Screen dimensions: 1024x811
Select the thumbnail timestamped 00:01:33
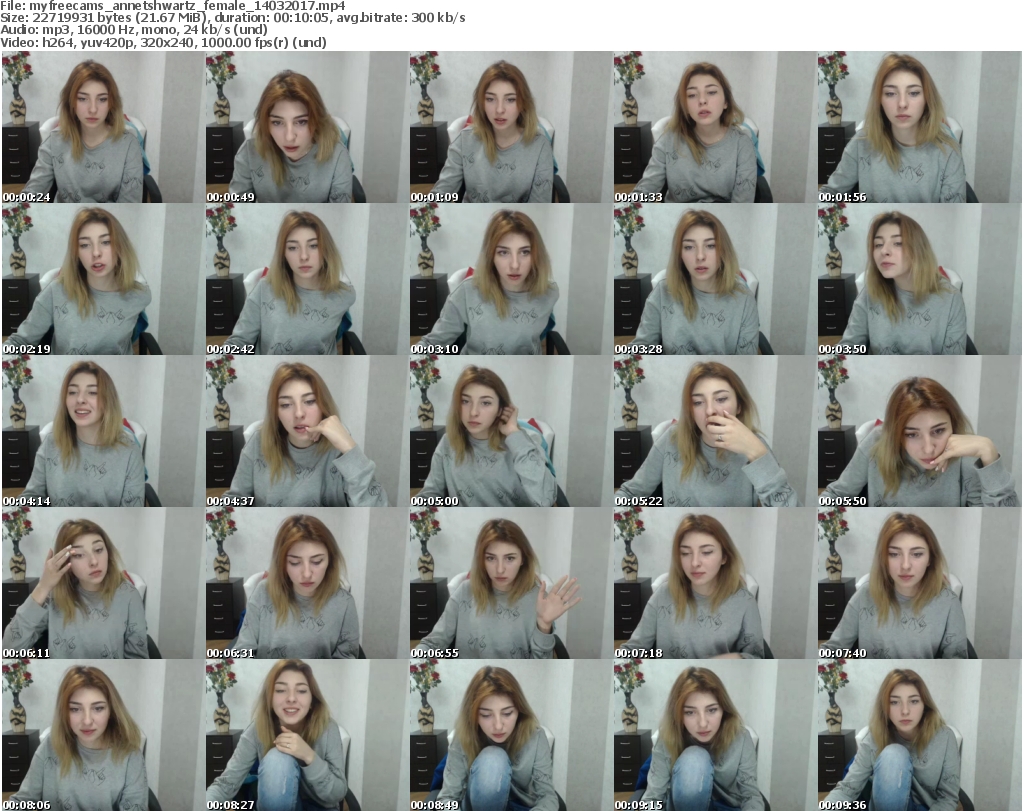(715, 127)
